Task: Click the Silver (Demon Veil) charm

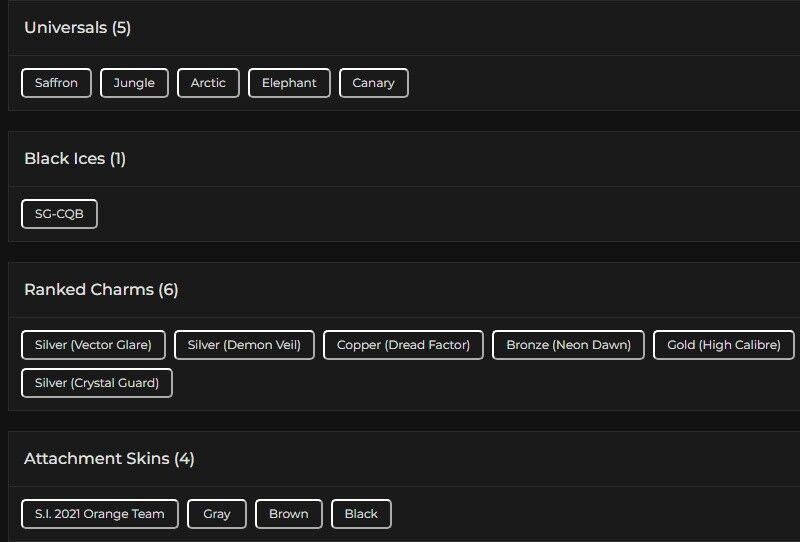Action: coord(244,345)
